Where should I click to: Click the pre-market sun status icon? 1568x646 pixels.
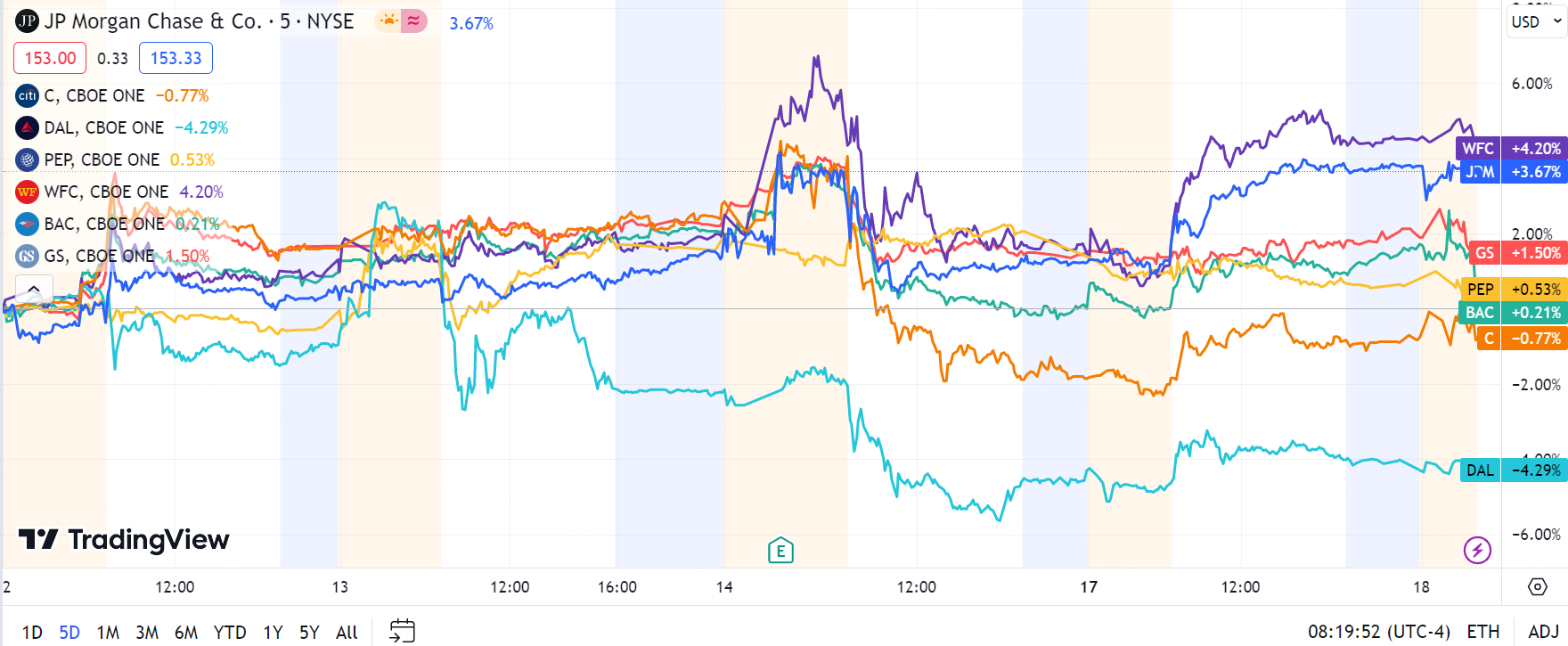[388, 20]
